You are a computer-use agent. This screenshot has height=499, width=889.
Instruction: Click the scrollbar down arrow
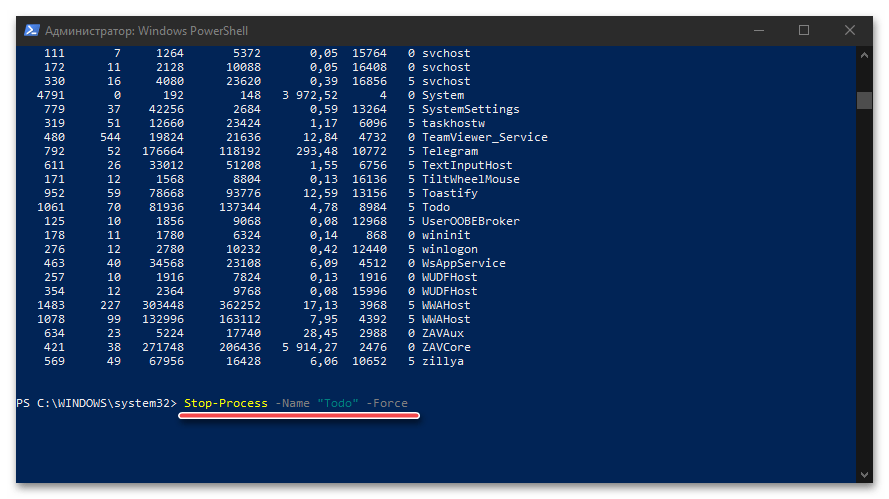point(864,474)
